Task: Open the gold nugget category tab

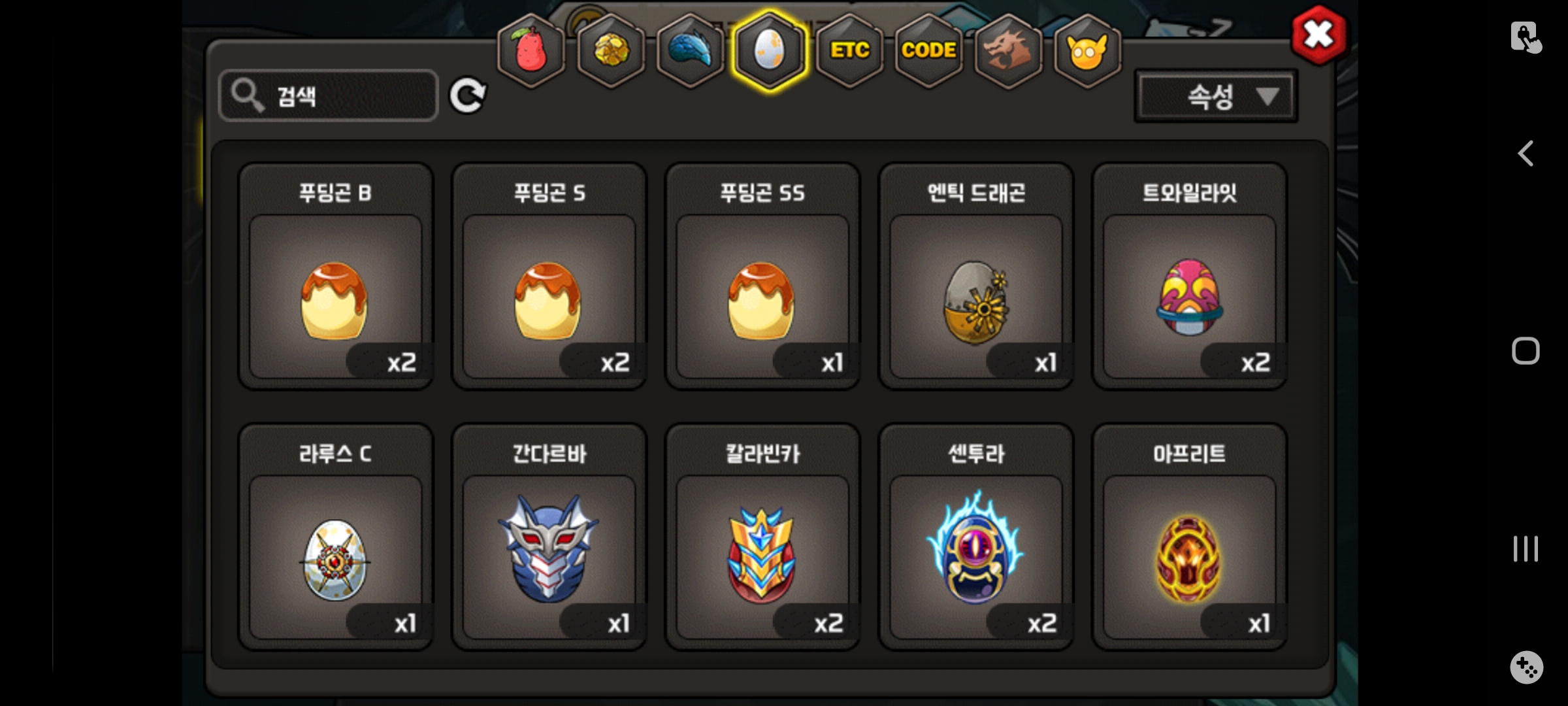Action: 611,51
